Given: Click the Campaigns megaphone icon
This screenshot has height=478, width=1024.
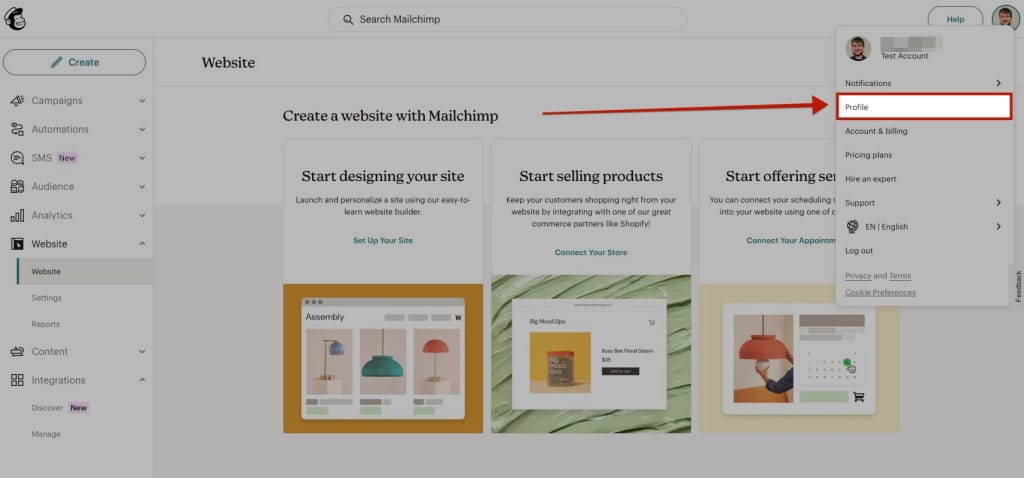Looking at the screenshot, I should point(18,101).
